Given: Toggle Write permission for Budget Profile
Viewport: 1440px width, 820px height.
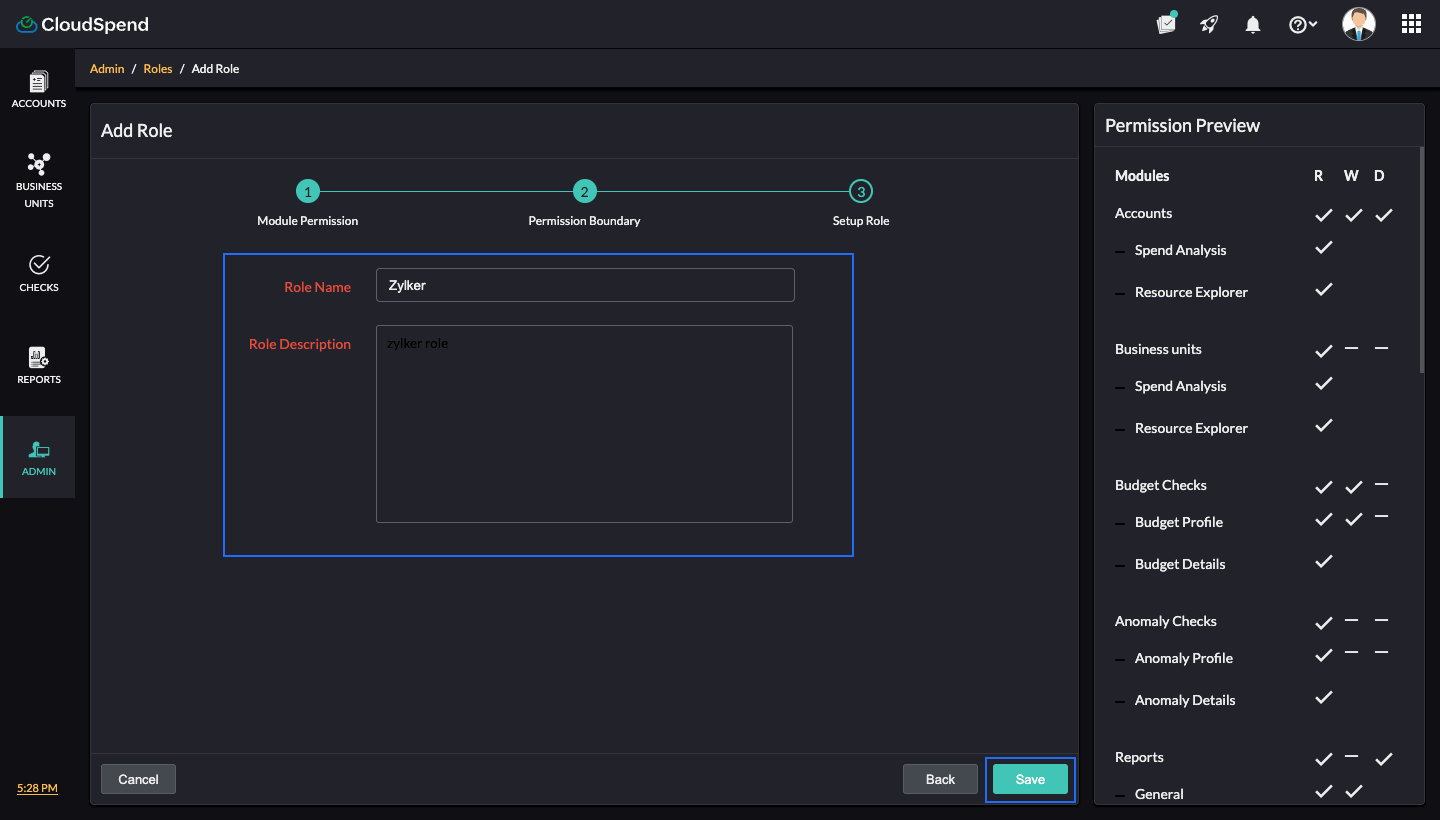Looking at the screenshot, I should [x=1351, y=519].
